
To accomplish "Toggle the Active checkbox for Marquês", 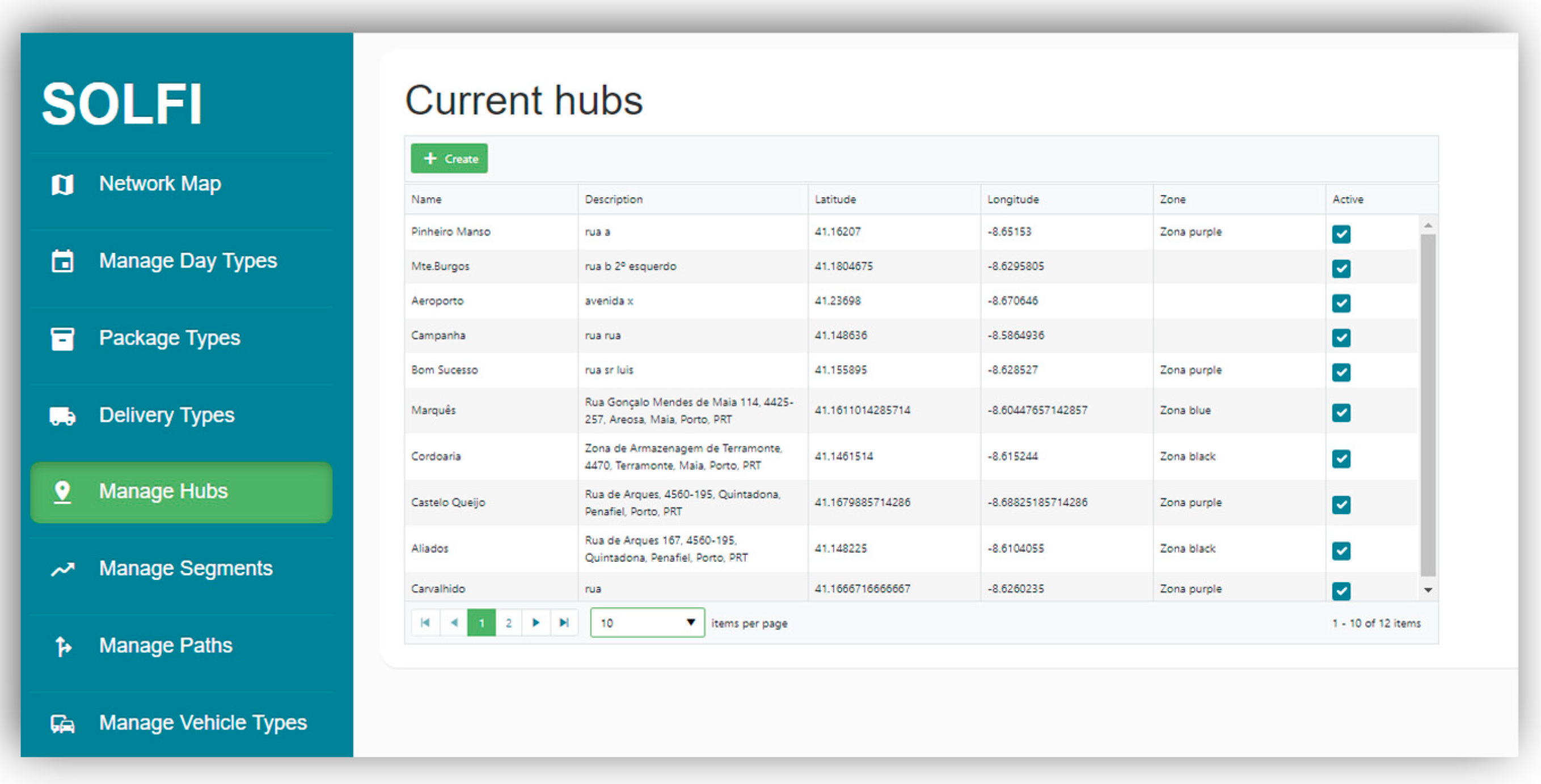I will [x=1341, y=412].
